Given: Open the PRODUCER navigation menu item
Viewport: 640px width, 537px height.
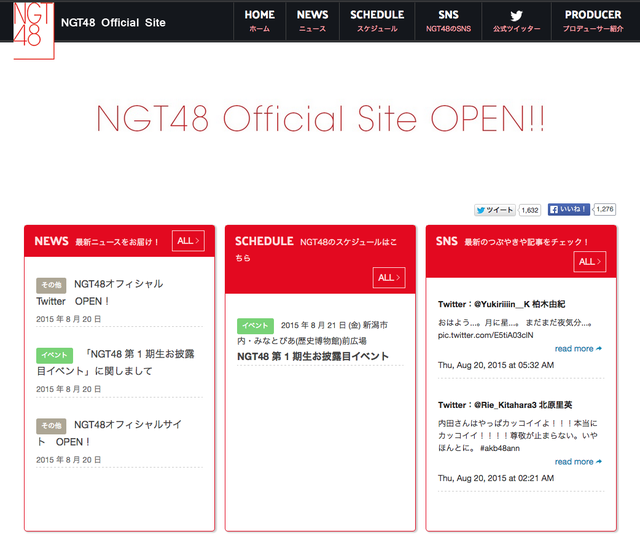Looking at the screenshot, I should (x=593, y=21).
